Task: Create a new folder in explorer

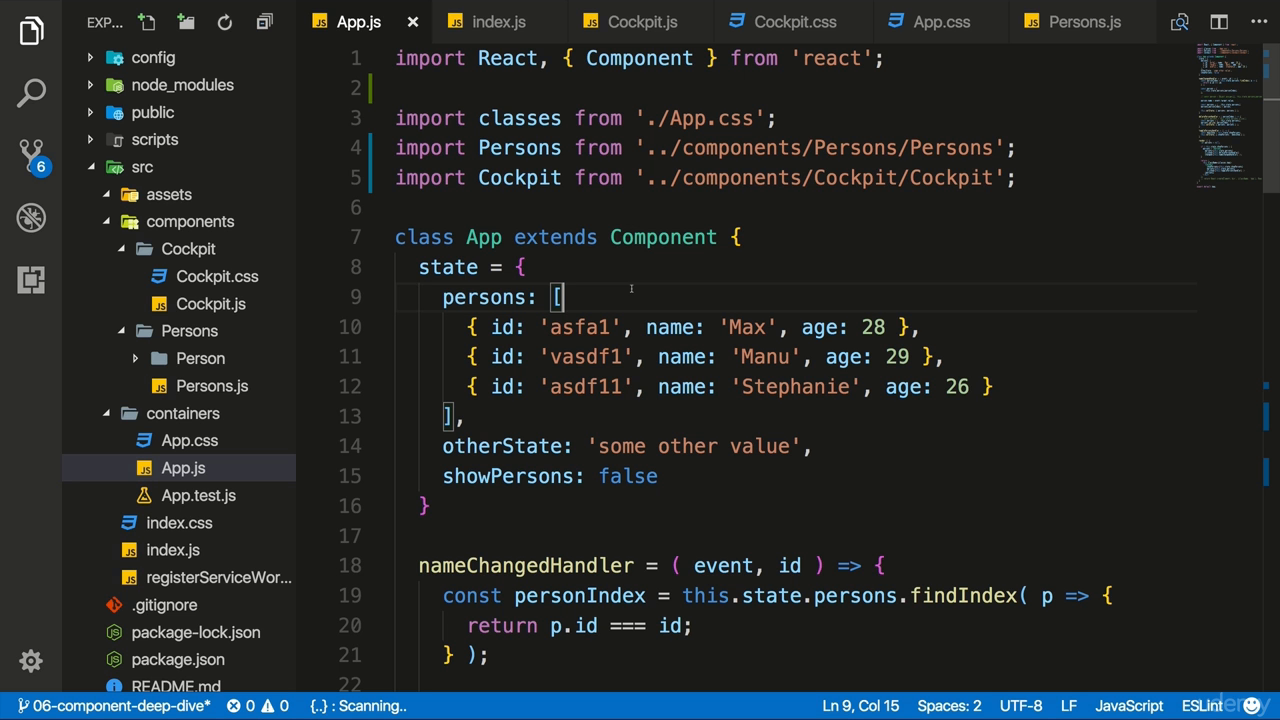Action: point(186,22)
